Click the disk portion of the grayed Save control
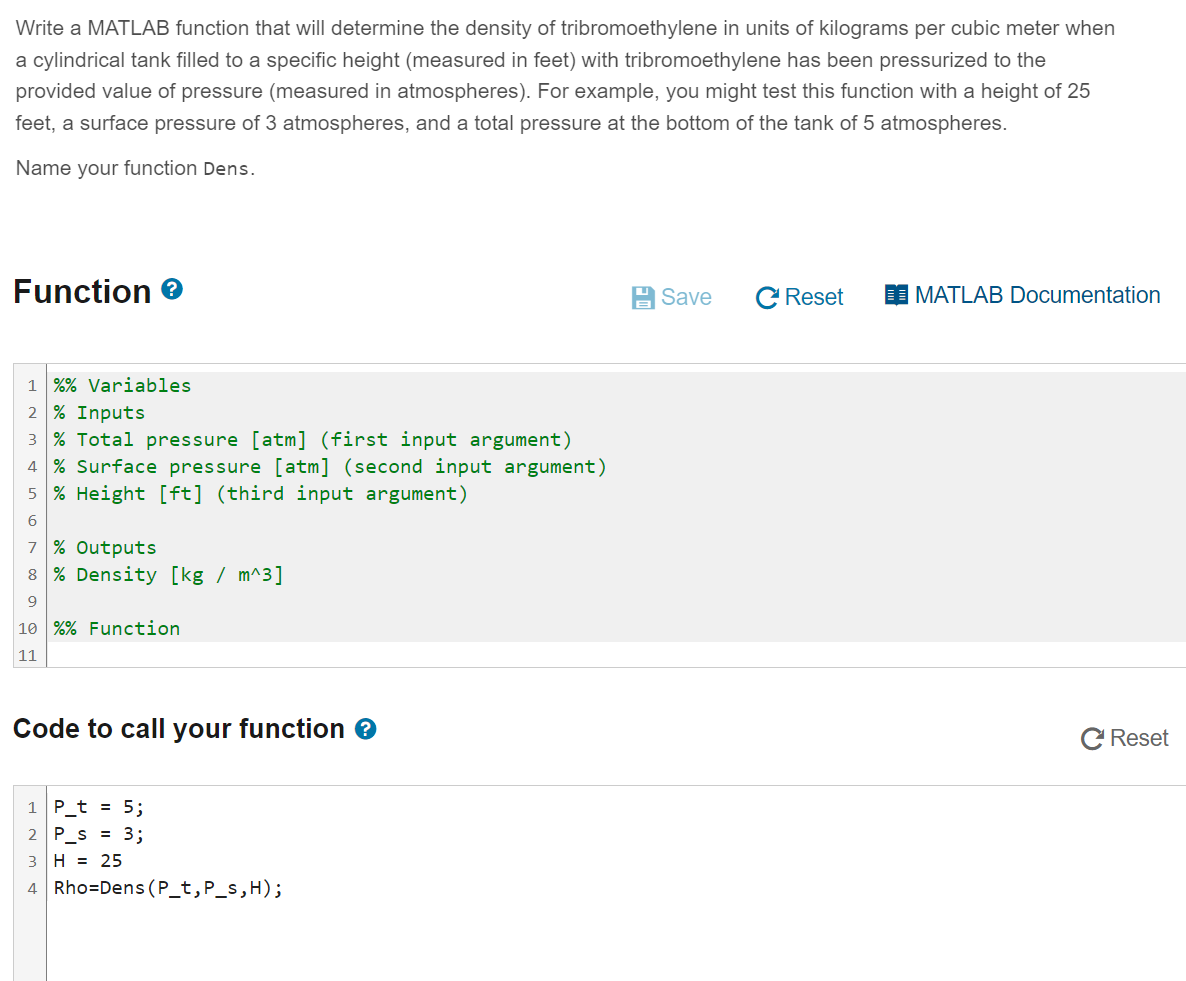Viewport: 1186px width, 981px height. tap(643, 296)
